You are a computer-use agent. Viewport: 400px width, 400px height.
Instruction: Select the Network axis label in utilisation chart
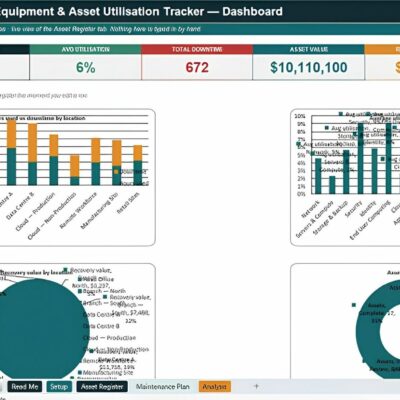point(311,209)
